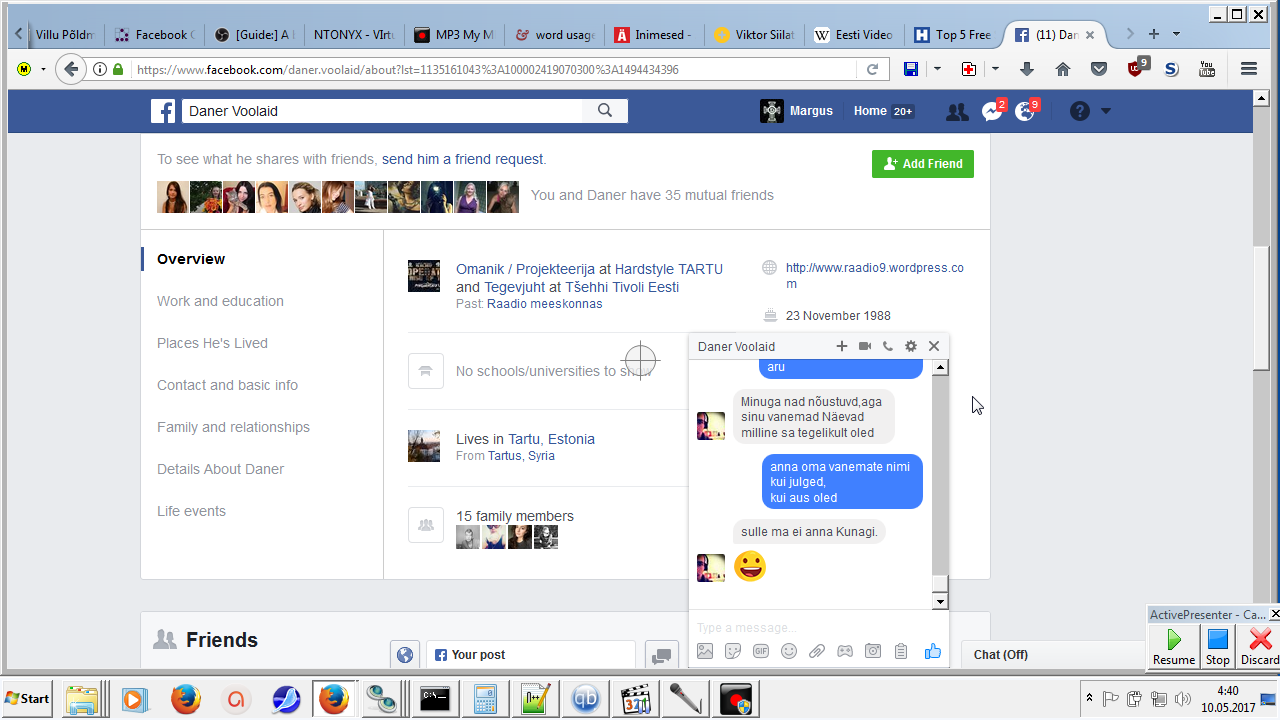Start a video call with Daner Voolaid
This screenshot has width=1280, height=720.
[x=865, y=346]
